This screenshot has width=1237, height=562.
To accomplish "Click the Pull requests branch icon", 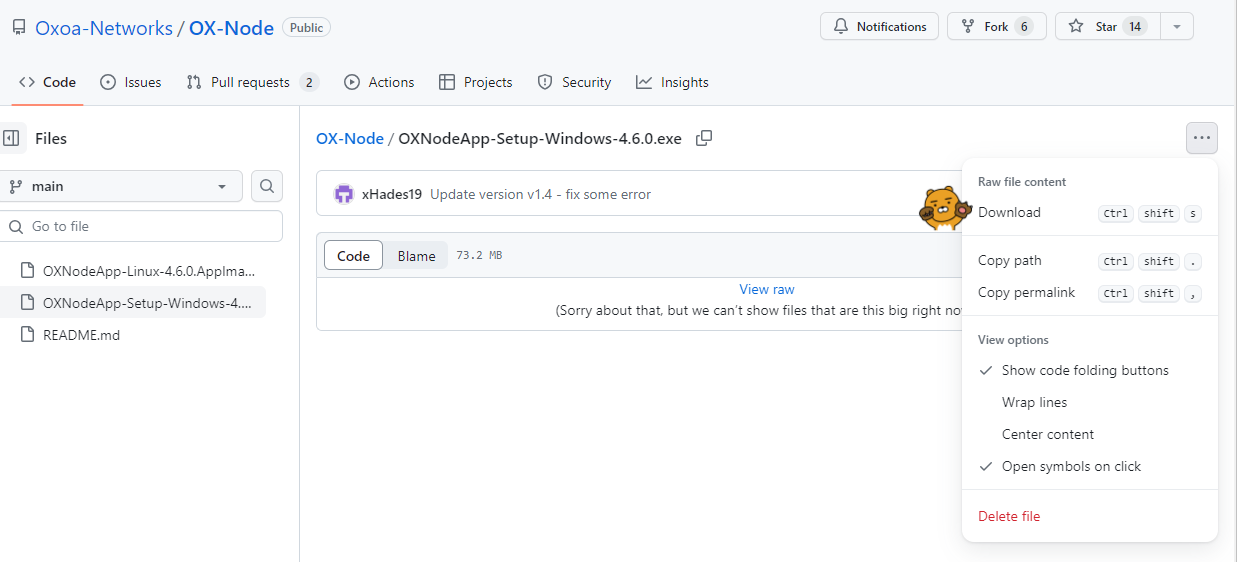I will pyautogui.click(x=194, y=82).
